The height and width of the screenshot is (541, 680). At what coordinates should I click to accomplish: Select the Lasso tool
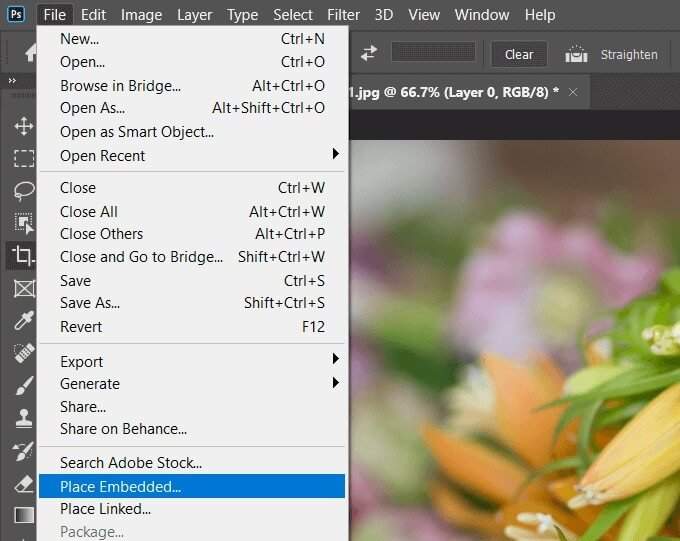click(x=24, y=190)
